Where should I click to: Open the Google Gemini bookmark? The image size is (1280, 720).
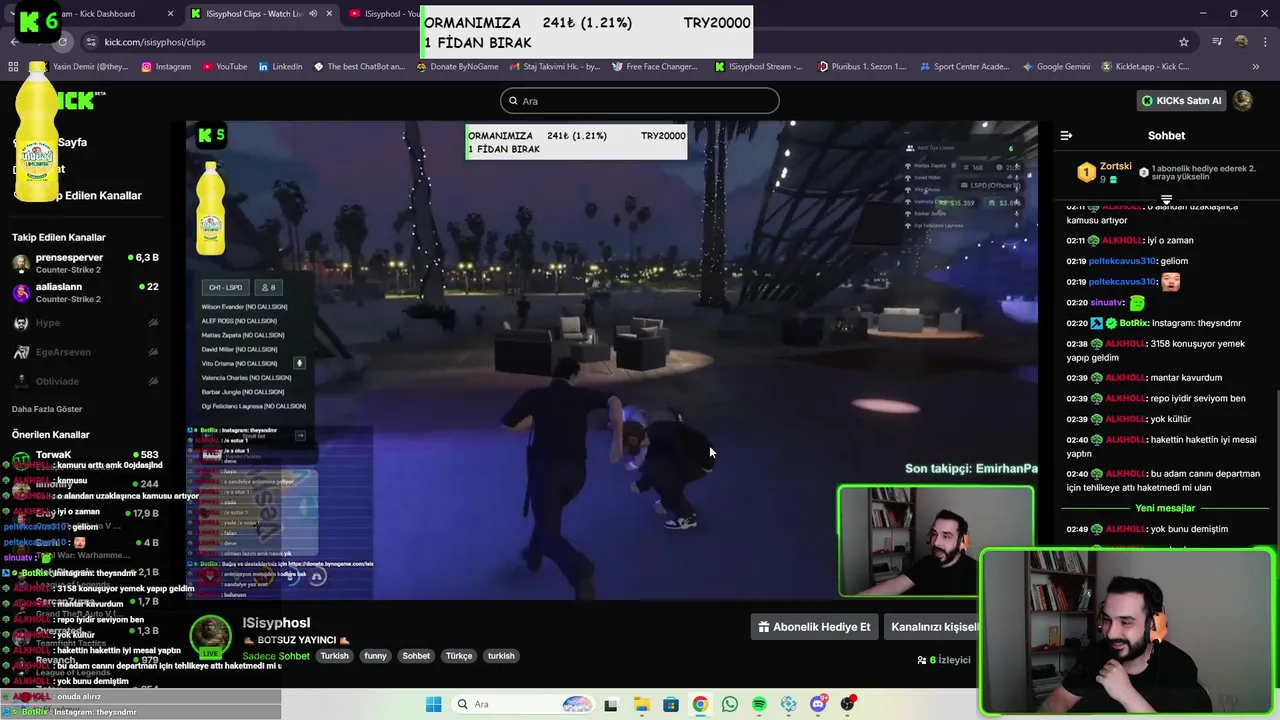pyautogui.click(x=1056, y=67)
